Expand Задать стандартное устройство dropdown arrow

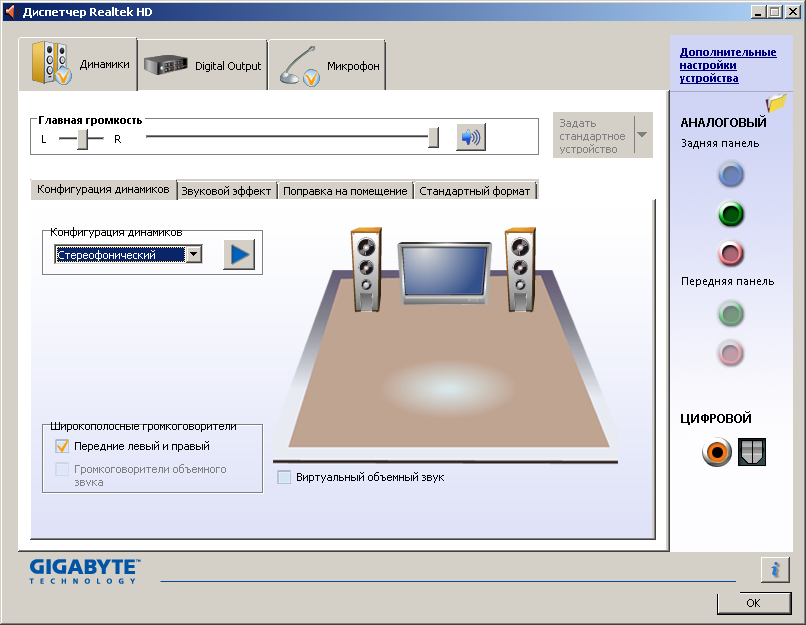click(642, 135)
